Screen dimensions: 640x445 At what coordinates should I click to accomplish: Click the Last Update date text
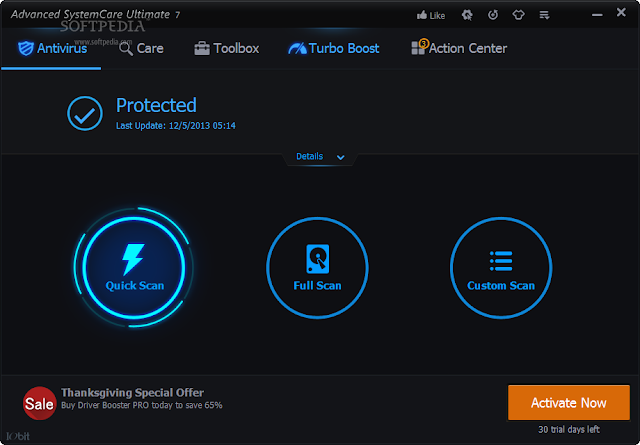tap(176, 125)
